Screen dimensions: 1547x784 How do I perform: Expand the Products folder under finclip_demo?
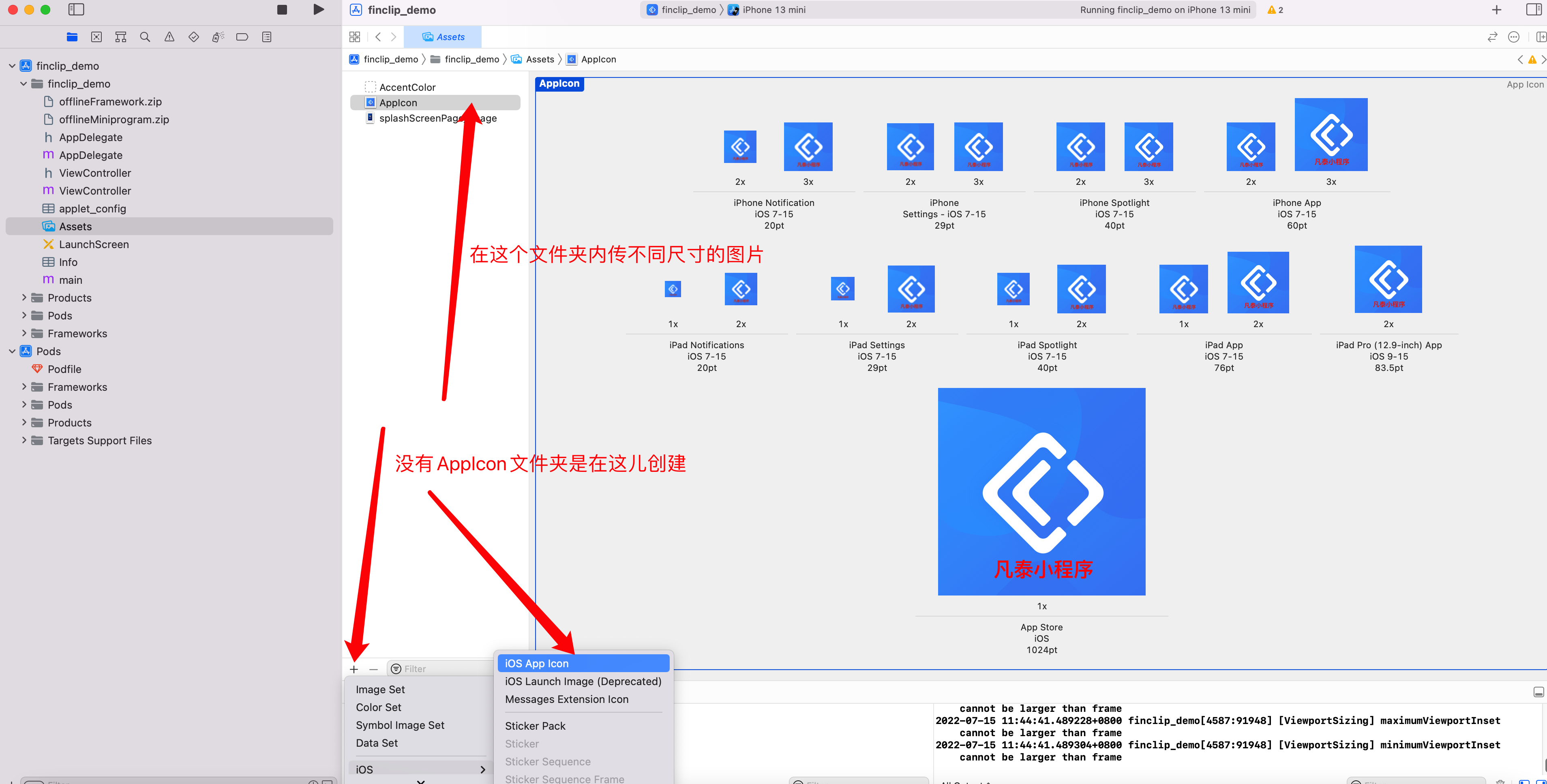coord(24,298)
